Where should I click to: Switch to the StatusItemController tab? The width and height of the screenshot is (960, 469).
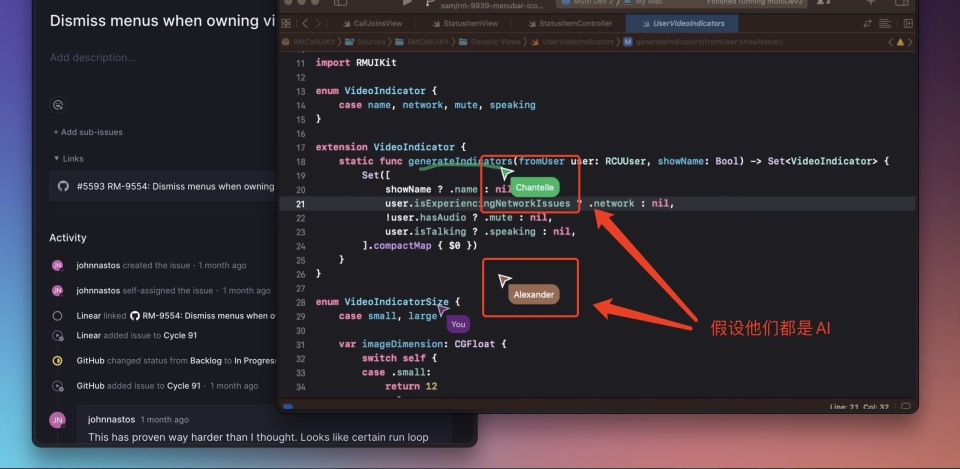click(x=568, y=24)
